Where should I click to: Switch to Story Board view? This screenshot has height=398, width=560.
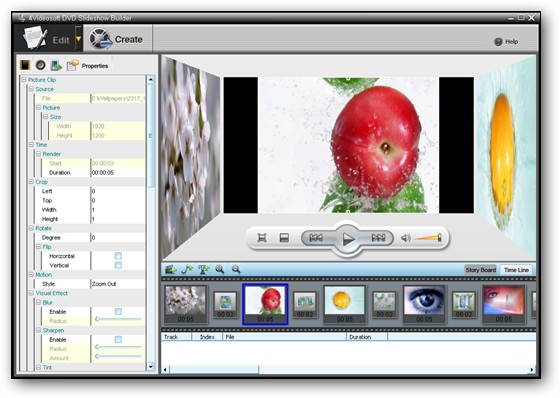coord(481,270)
